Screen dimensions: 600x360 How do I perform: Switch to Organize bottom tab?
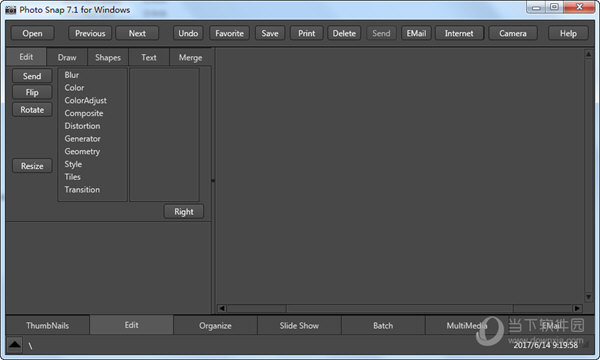click(215, 326)
